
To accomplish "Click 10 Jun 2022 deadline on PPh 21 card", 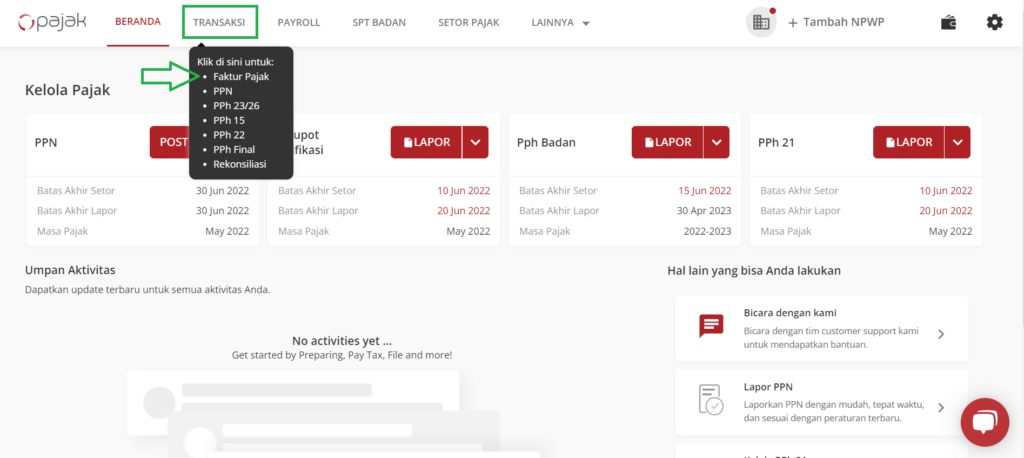I will [x=946, y=191].
